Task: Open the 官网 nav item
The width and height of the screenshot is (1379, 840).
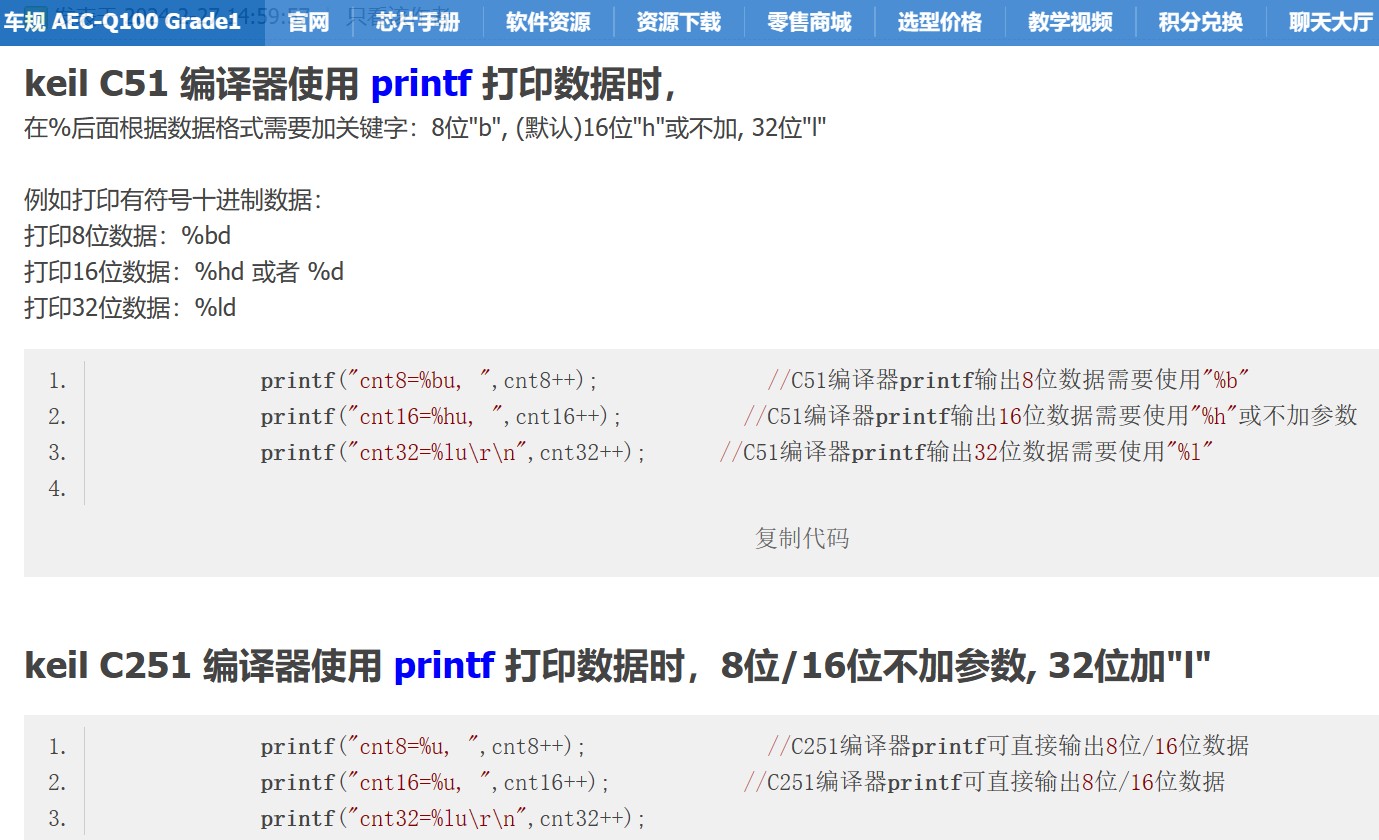Action: [x=309, y=21]
